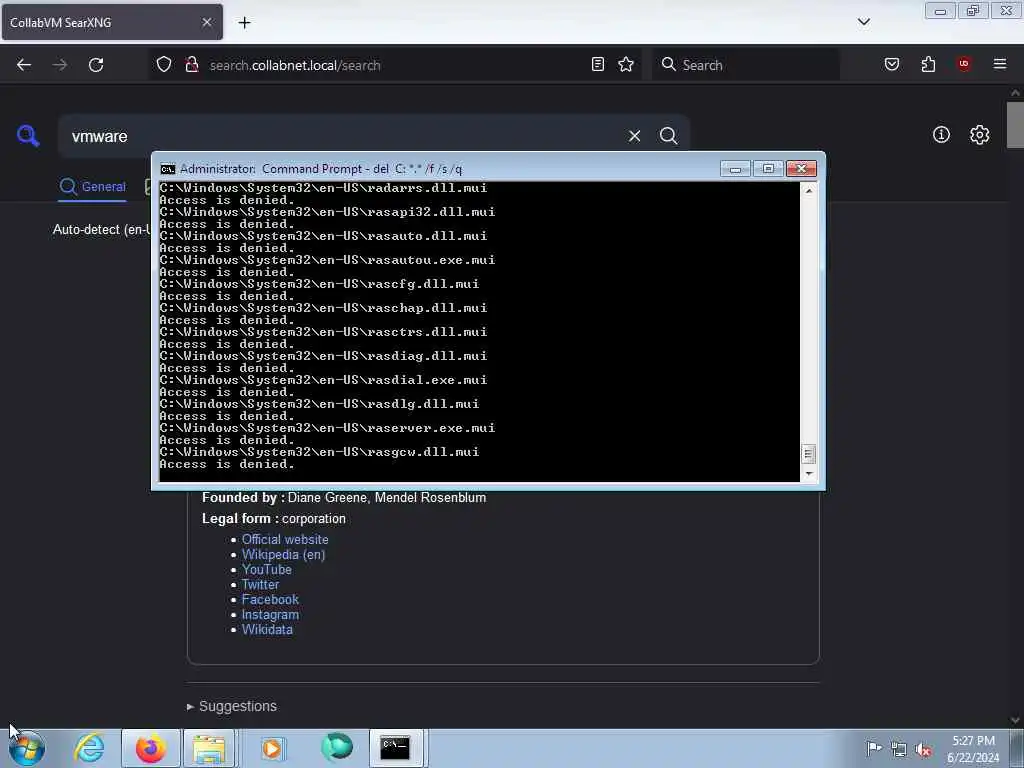The image size is (1024, 768).
Task: Go back to previous page in Firefox
Action: 24,65
